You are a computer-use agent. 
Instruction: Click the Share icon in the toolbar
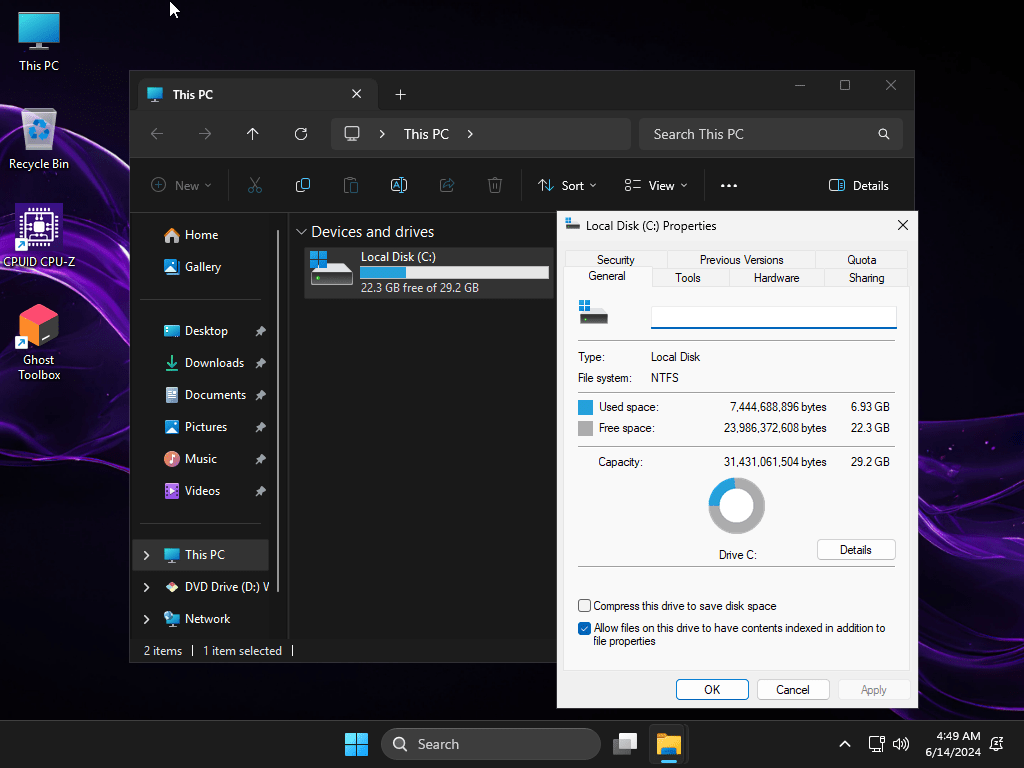447,185
